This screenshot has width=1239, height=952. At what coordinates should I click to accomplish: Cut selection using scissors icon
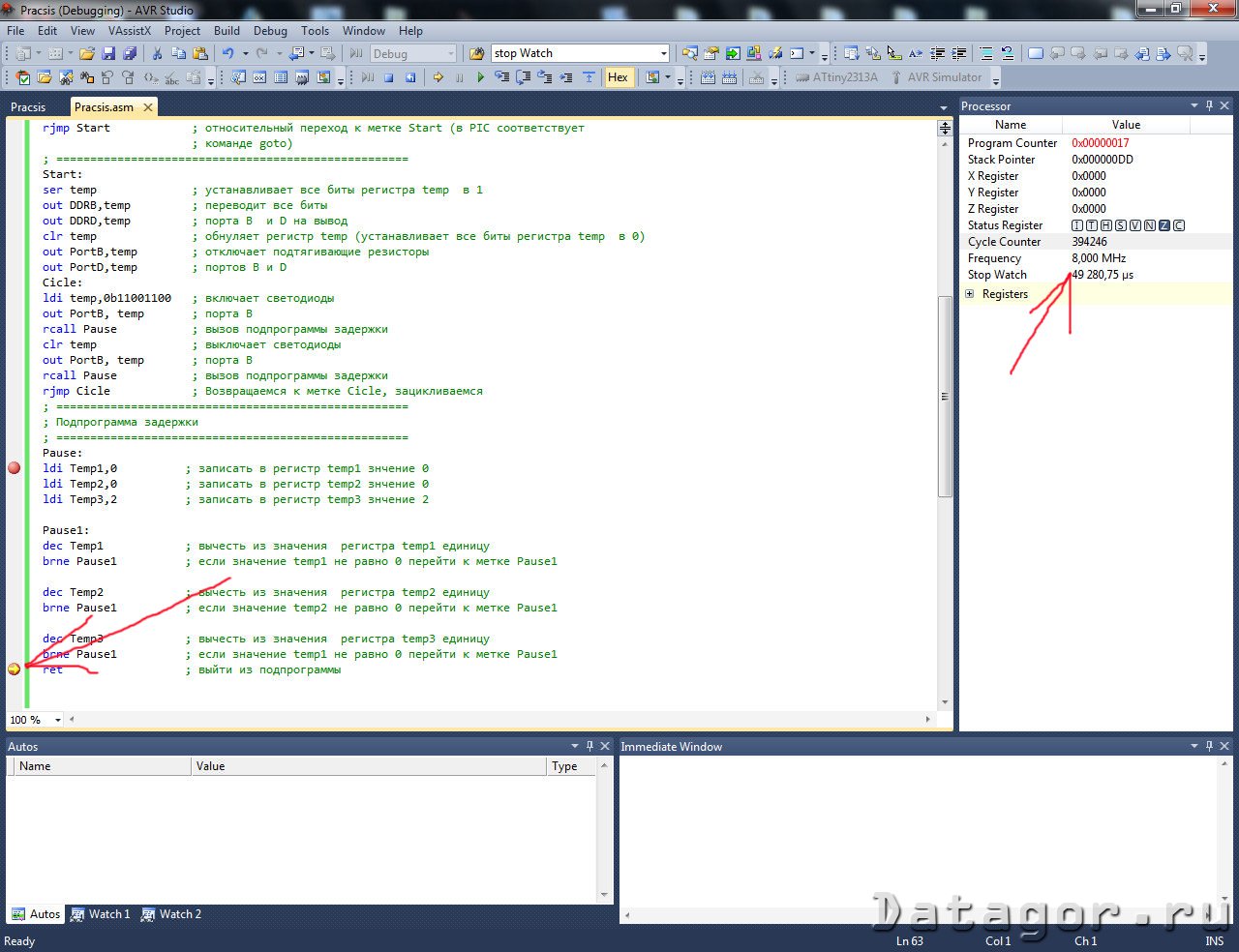pyautogui.click(x=157, y=53)
